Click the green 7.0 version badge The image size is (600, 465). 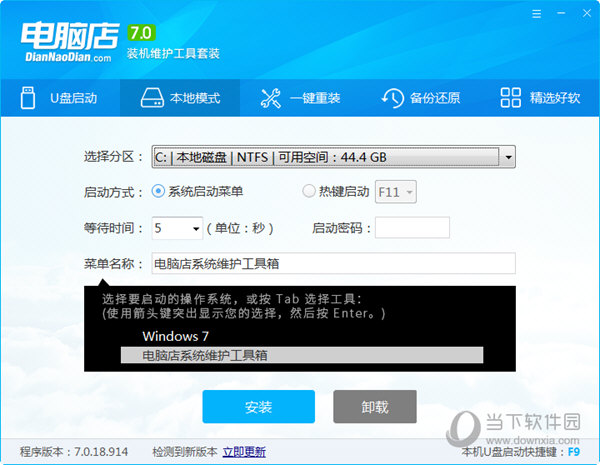tap(142, 33)
